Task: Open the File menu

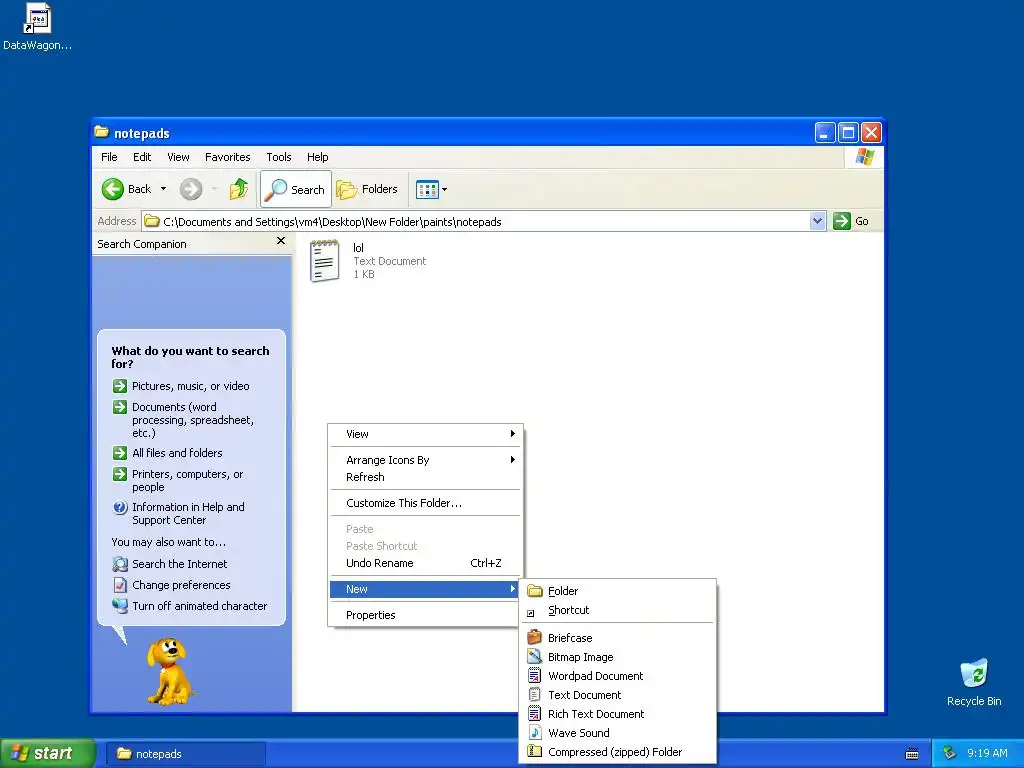Action: click(x=109, y=157)
